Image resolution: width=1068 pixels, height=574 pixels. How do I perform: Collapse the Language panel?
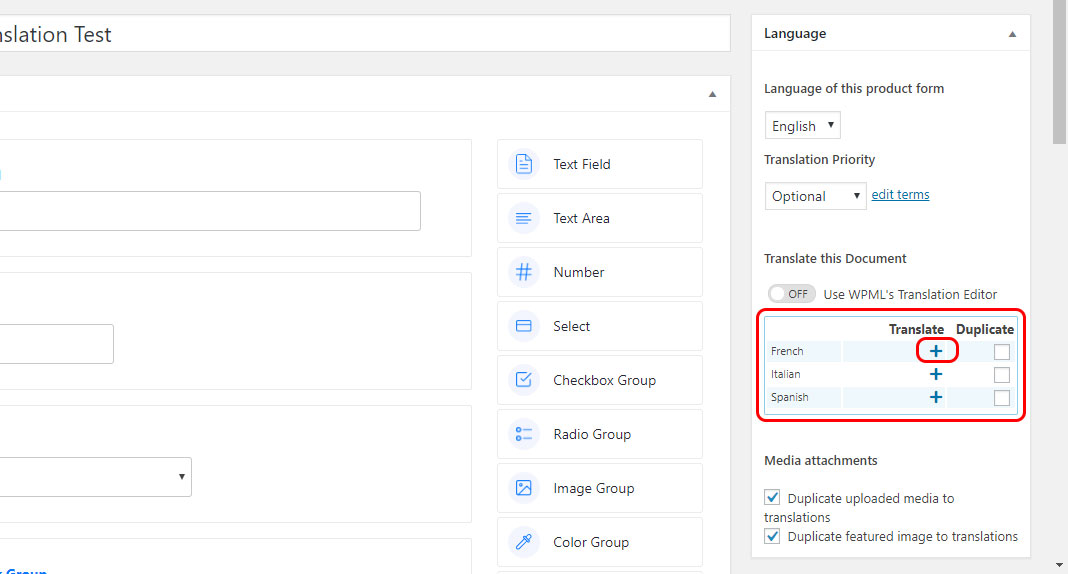pyautogui.click(x=1012, y=34)
